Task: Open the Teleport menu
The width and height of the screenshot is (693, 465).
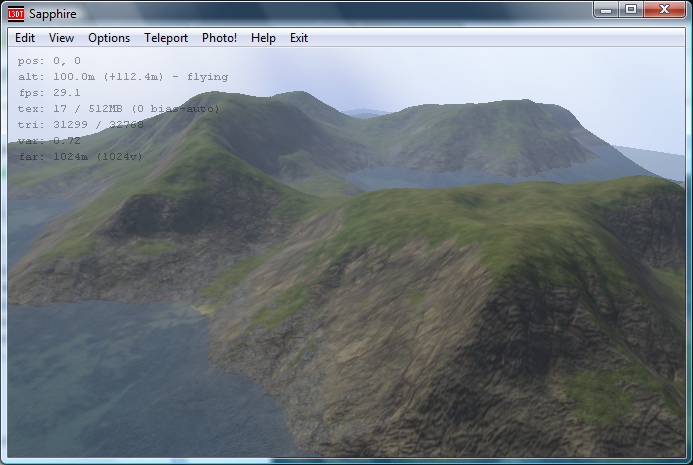Action: tap(166, 38)
